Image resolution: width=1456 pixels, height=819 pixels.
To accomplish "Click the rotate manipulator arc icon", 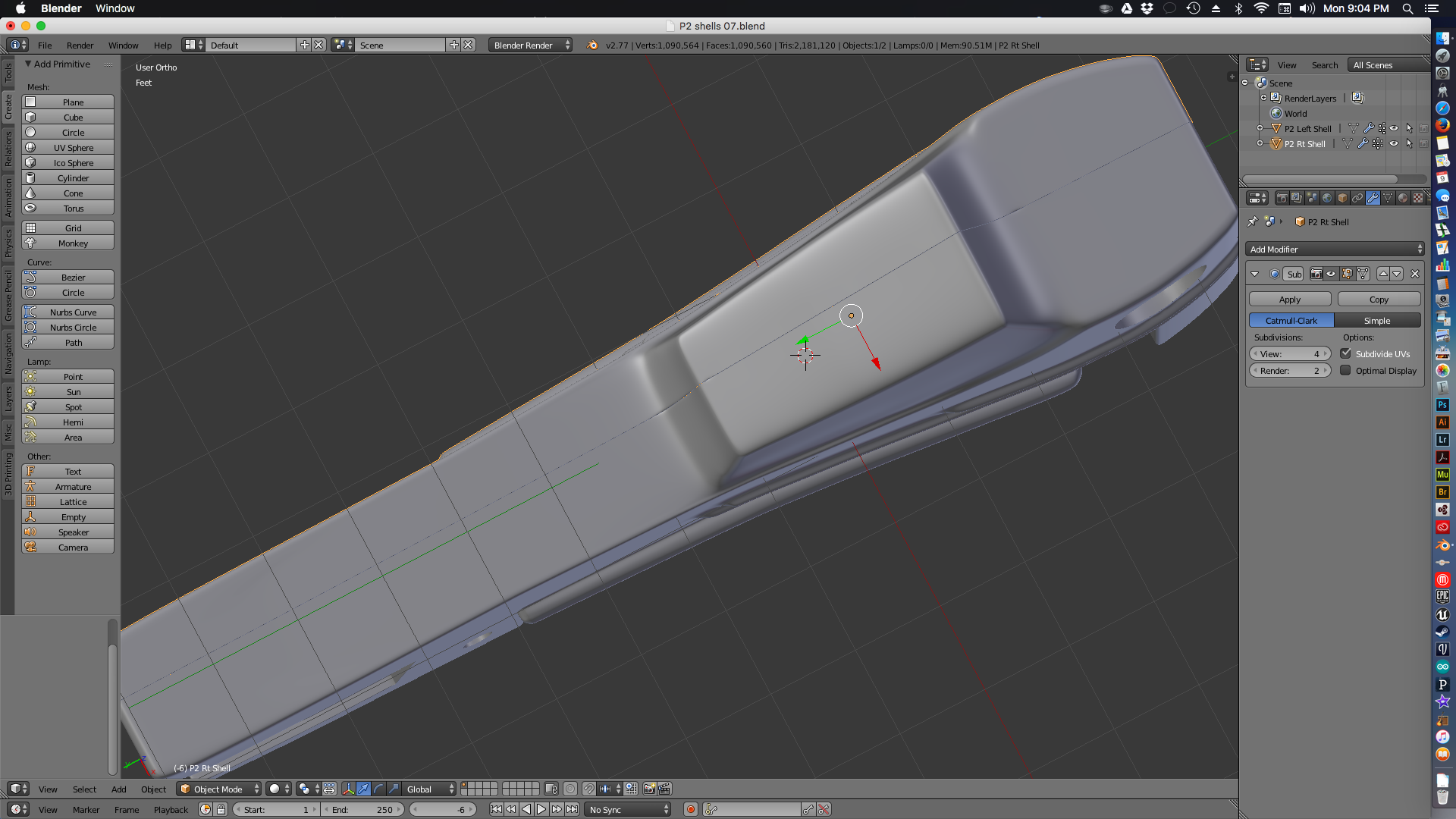I will pos(378,789).
